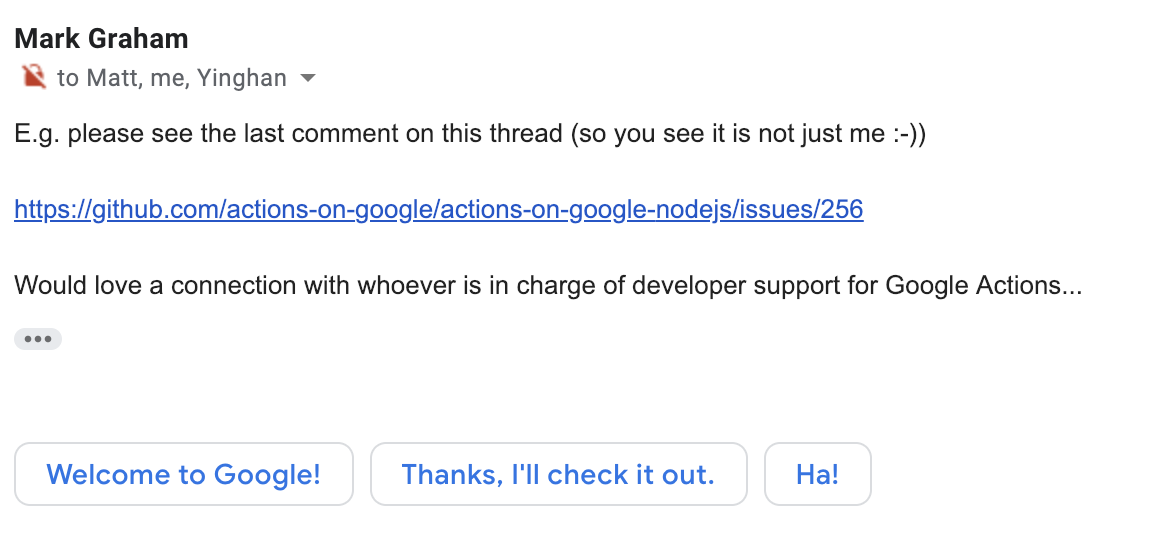The height and width of the screenshot is (536, 1156).
Task: Choose the "Thanks, I'll check it out." reply
Action: coord(558,474)
